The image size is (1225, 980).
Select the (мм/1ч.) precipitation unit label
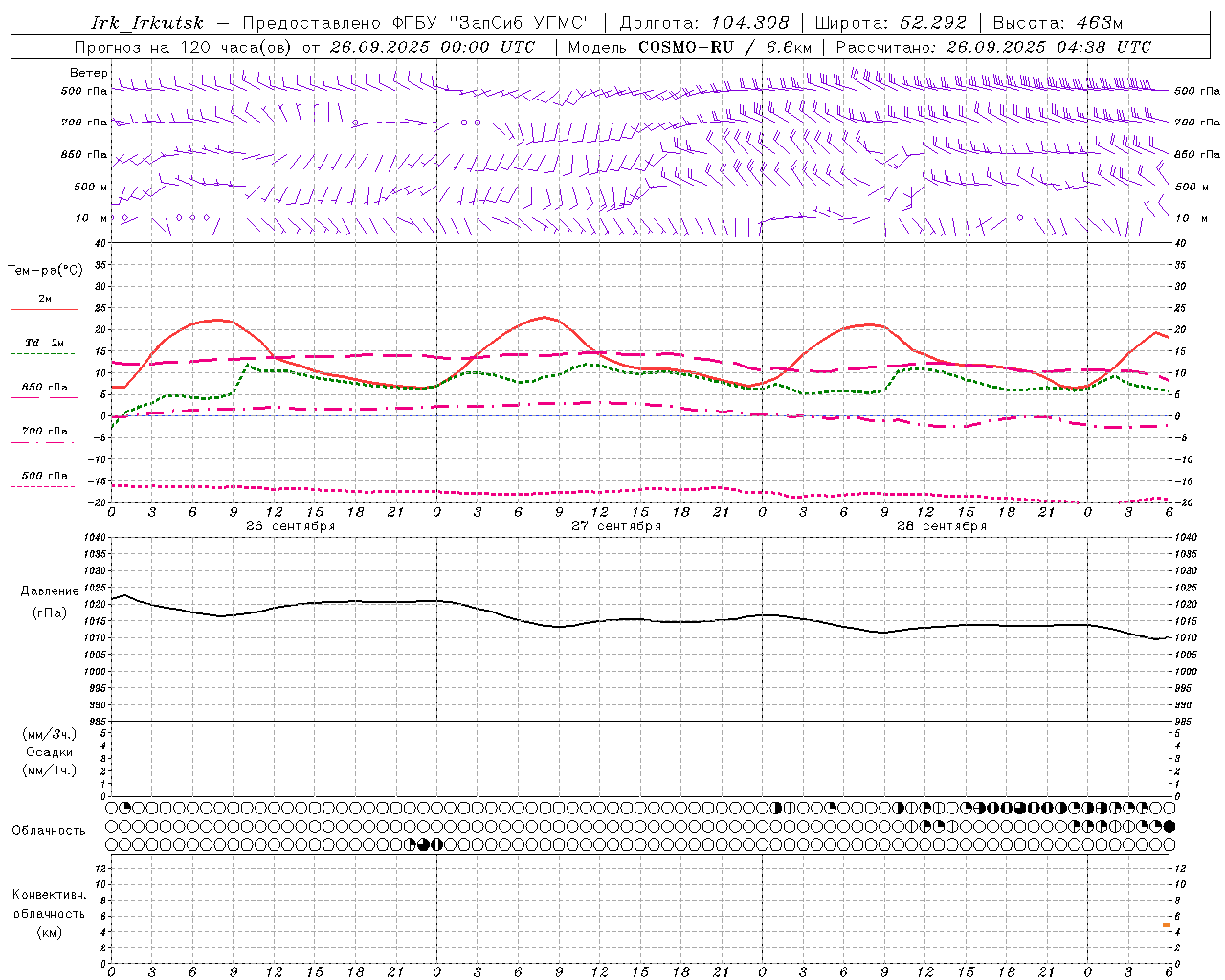[49, 770]
